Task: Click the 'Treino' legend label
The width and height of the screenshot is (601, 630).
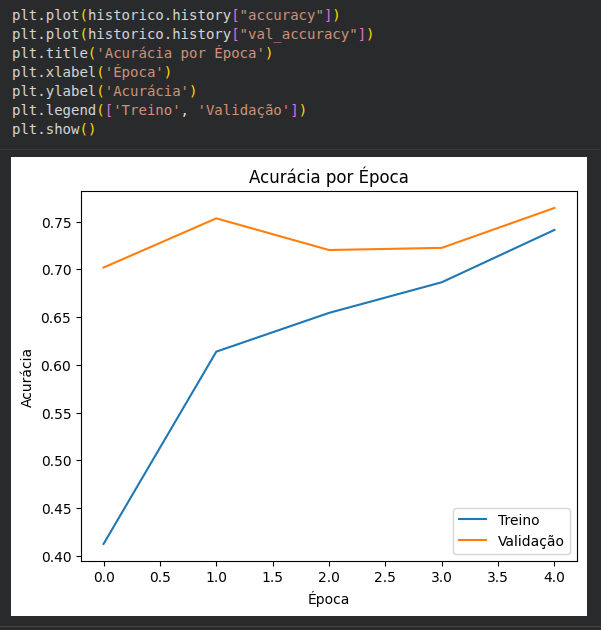Action: 518,520
